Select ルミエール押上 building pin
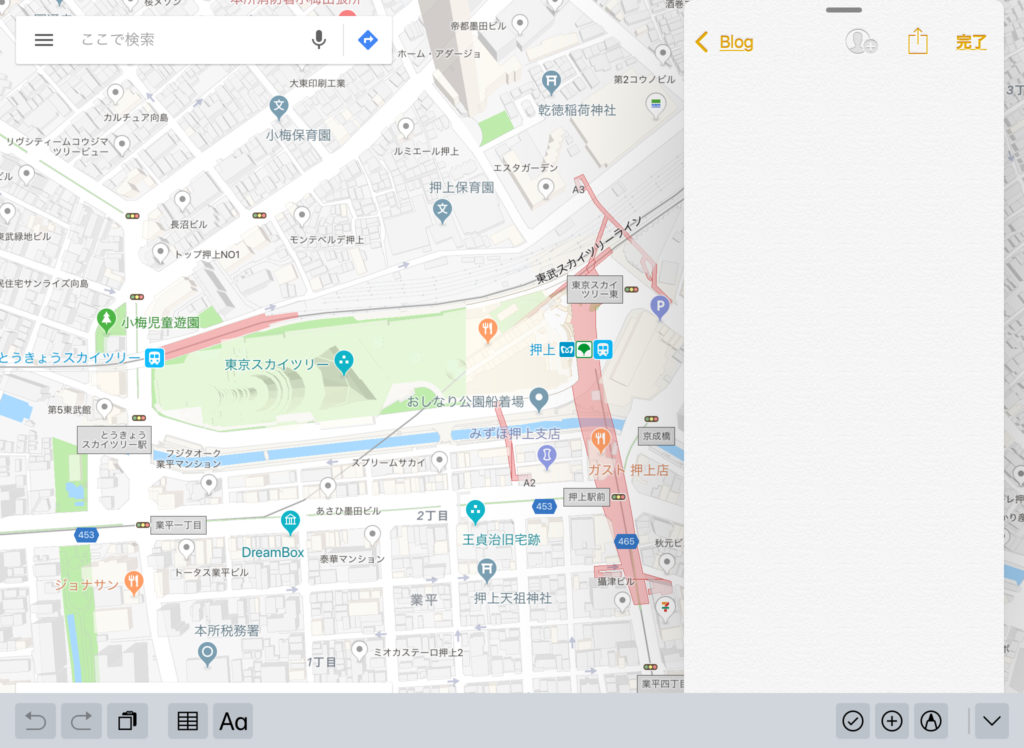Screen dimensions: 1024x748 pyautogui.click(x=406, y=127)
